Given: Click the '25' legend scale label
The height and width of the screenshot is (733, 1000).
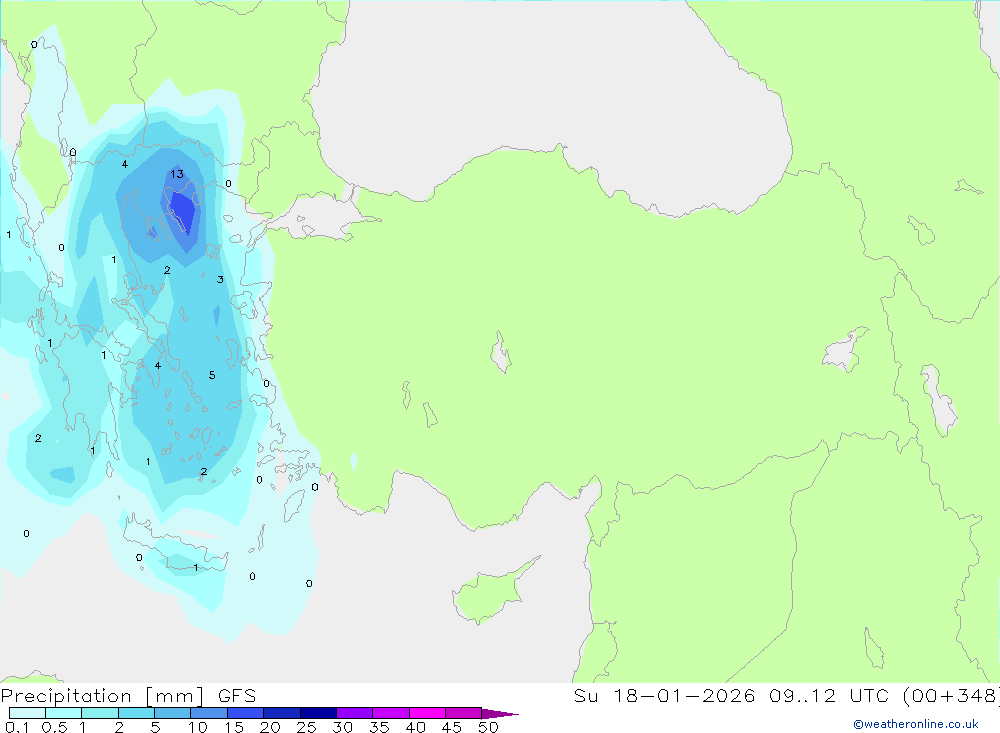Looking at the screenshot, I should pos(307,727).
